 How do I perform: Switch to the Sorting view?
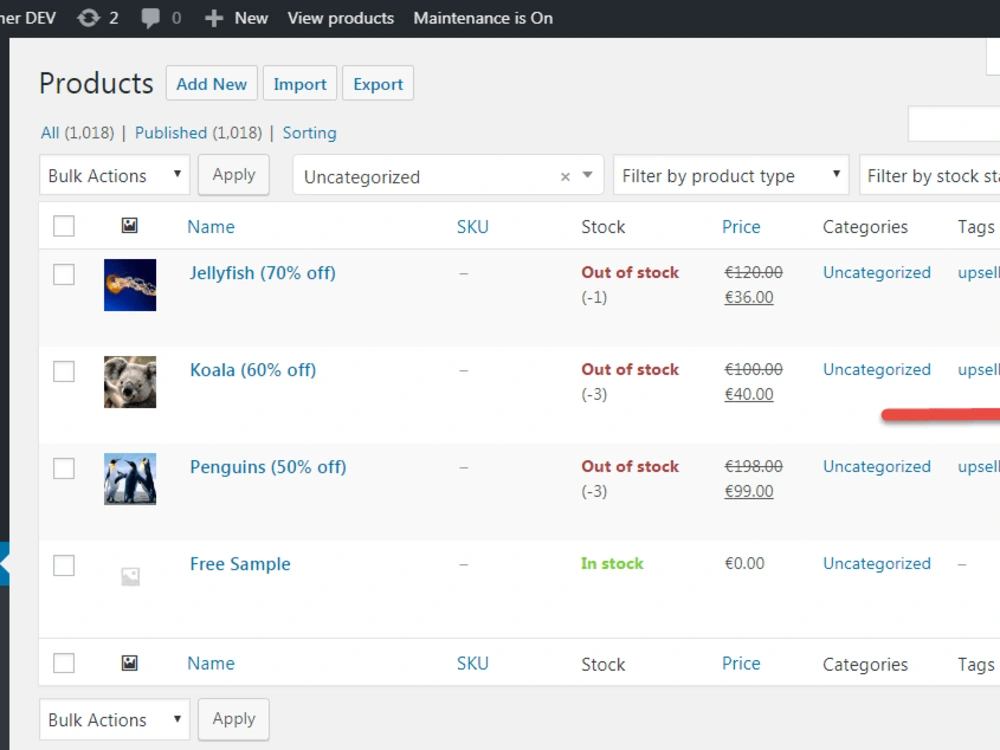309,133
